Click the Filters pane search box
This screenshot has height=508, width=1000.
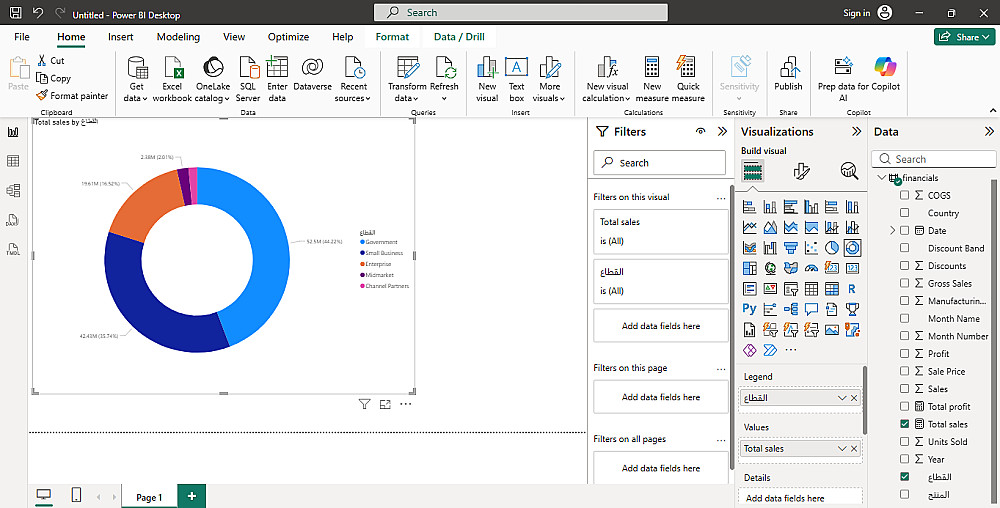pos(660,163)
